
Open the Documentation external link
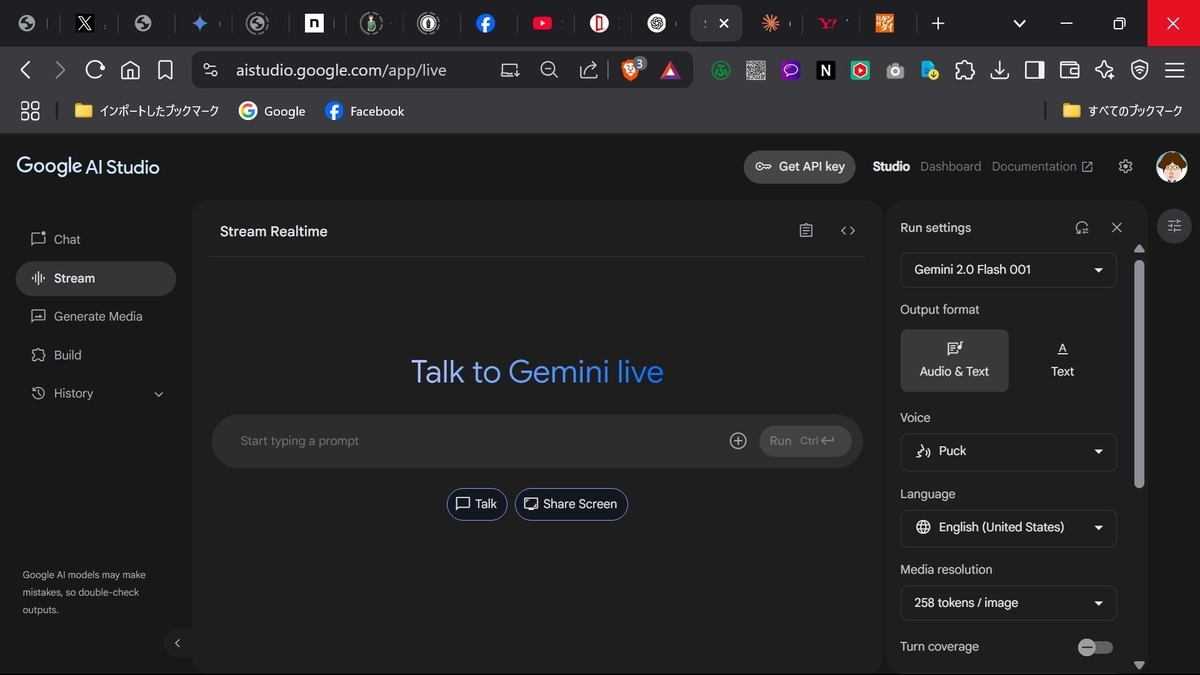(1042, 166)
